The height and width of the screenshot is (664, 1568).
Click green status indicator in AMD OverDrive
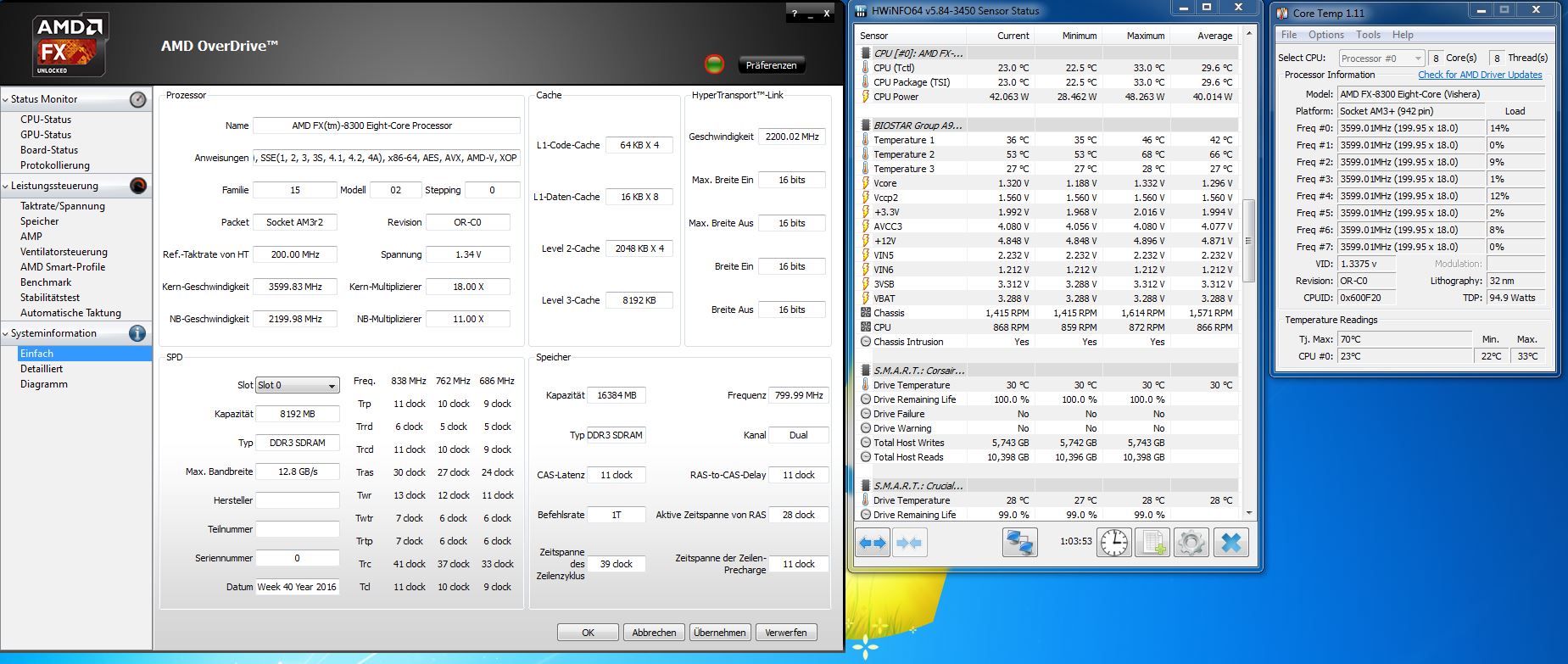(715, 64)
